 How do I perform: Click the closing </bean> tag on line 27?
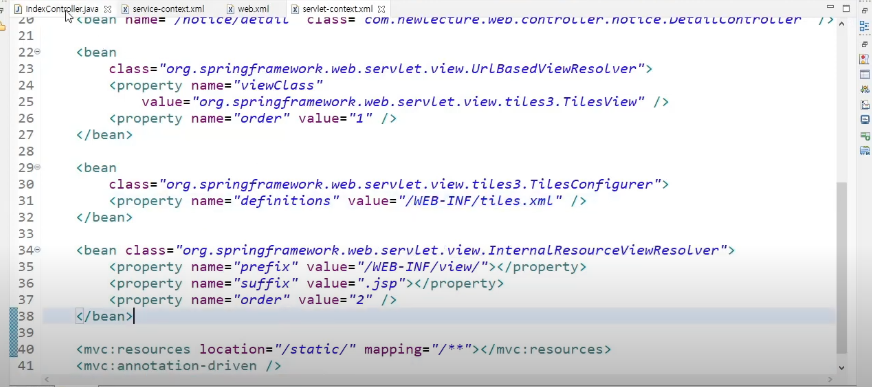pyautogui.click(x=105, y=135)
